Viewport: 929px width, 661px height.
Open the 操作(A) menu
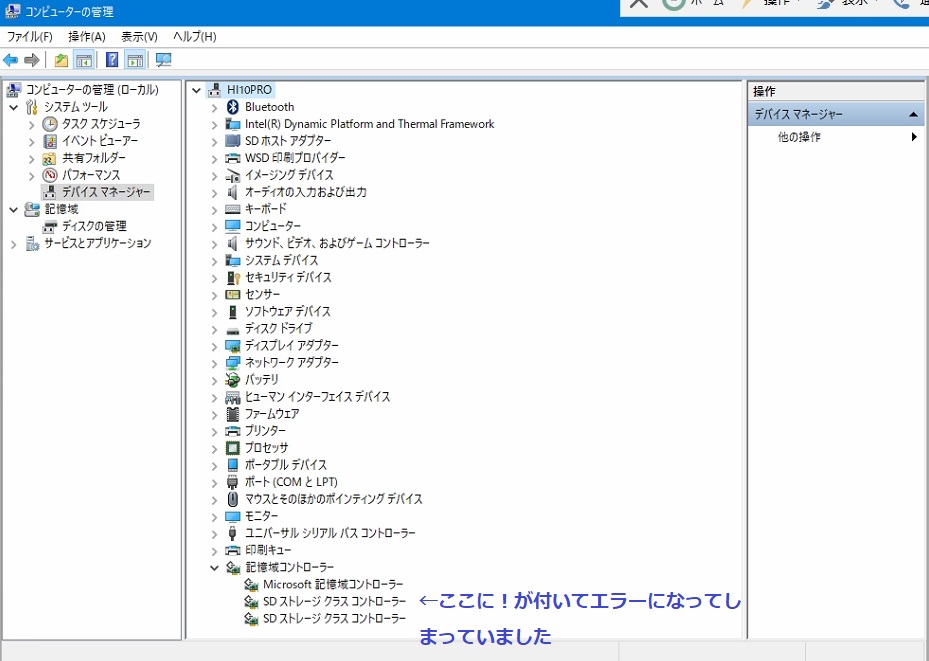click(86, 37)
